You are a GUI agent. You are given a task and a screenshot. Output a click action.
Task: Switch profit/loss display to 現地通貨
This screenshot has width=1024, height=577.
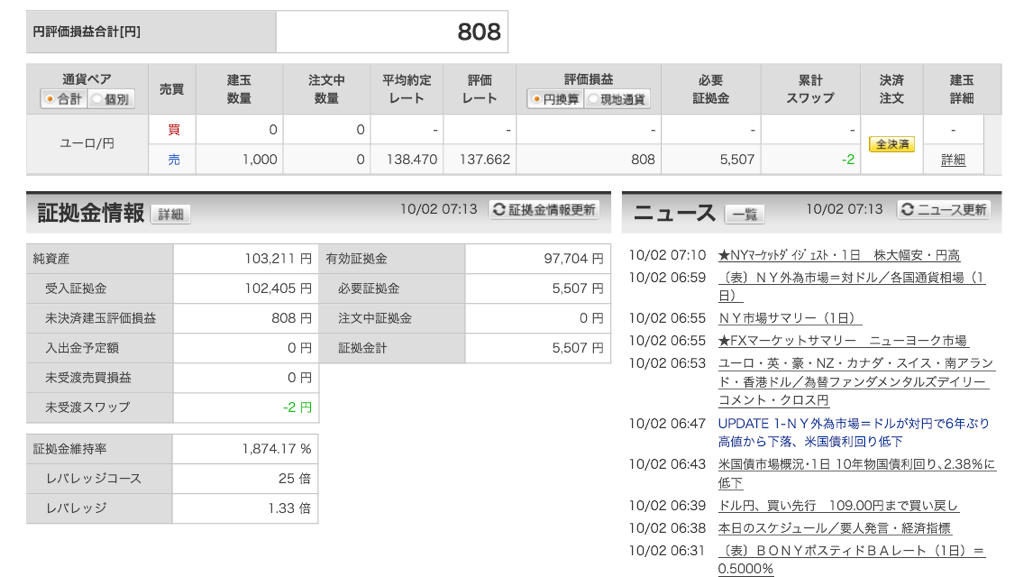pos(592,99)
